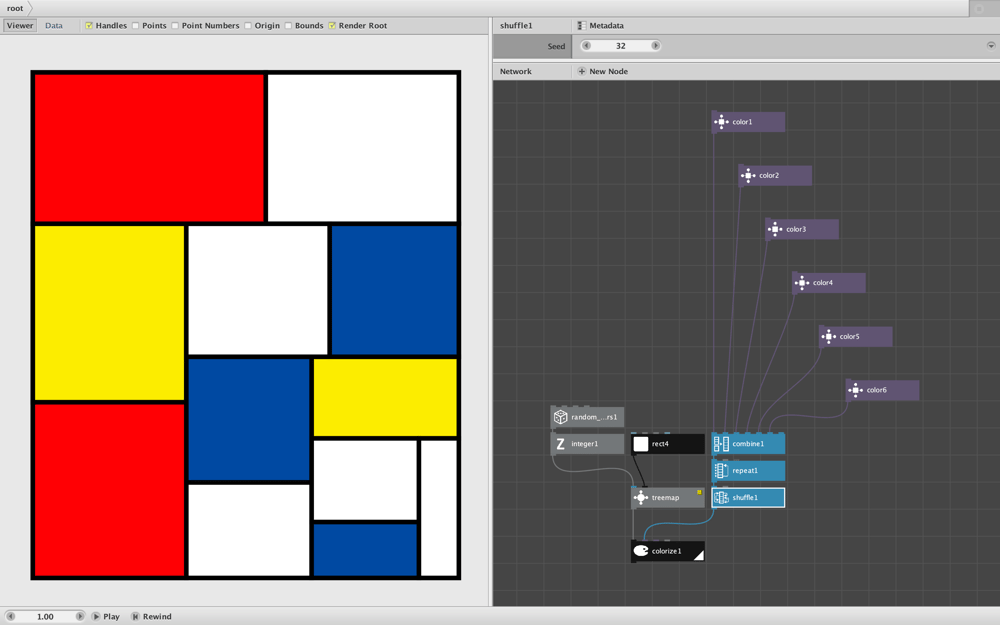
Task: Click the top-left red rectangle in viewer
Action: [149, 148]
